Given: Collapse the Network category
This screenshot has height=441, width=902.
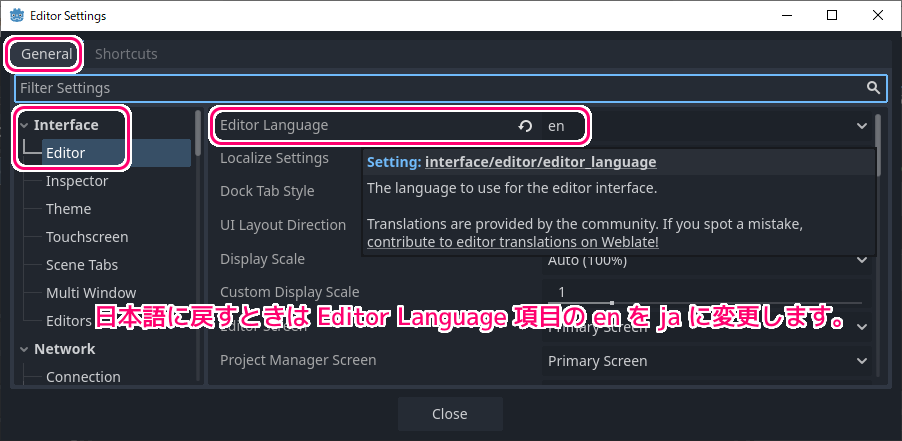Looking at the screenshot, I should pyautogui.click(x=24, y=349).
